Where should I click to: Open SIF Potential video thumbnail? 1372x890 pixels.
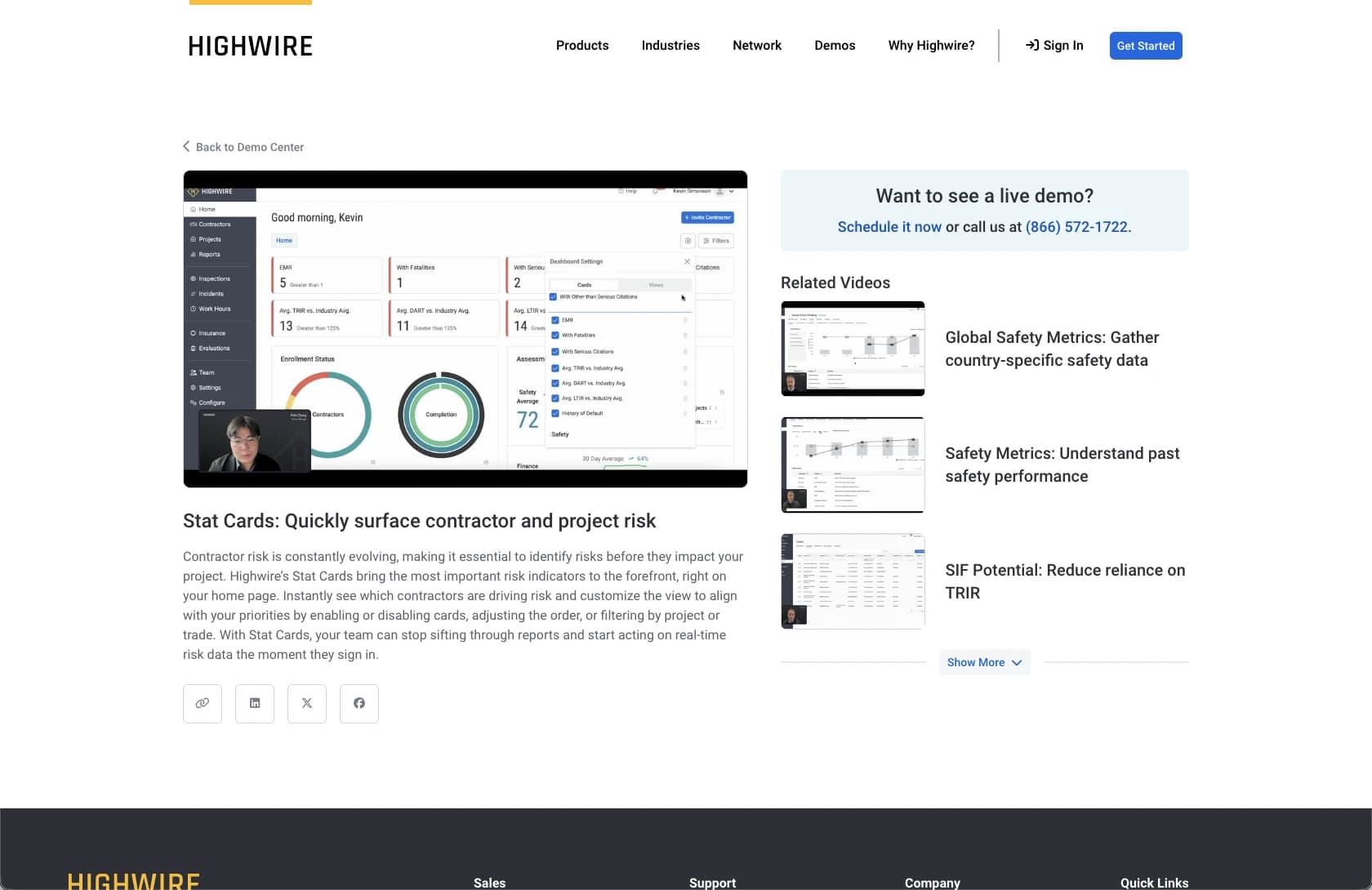click(853, 581)
